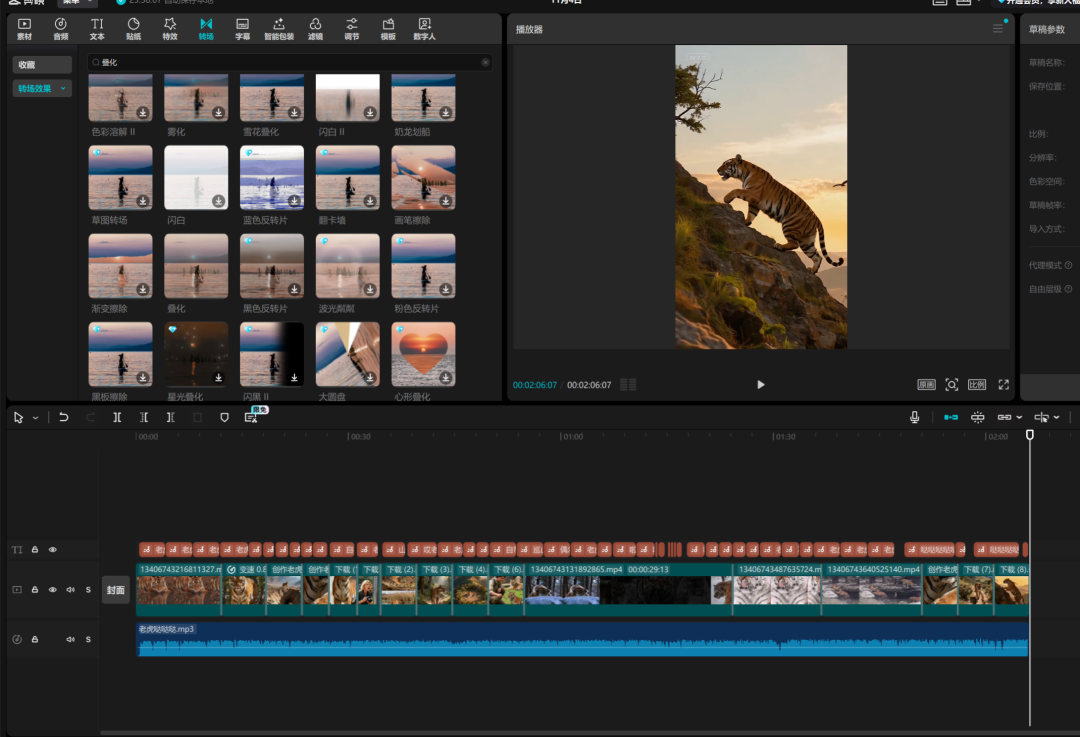Open the 数字人 digital human panel
This screenshot has width=1080, height=737.
pos(424,28)
